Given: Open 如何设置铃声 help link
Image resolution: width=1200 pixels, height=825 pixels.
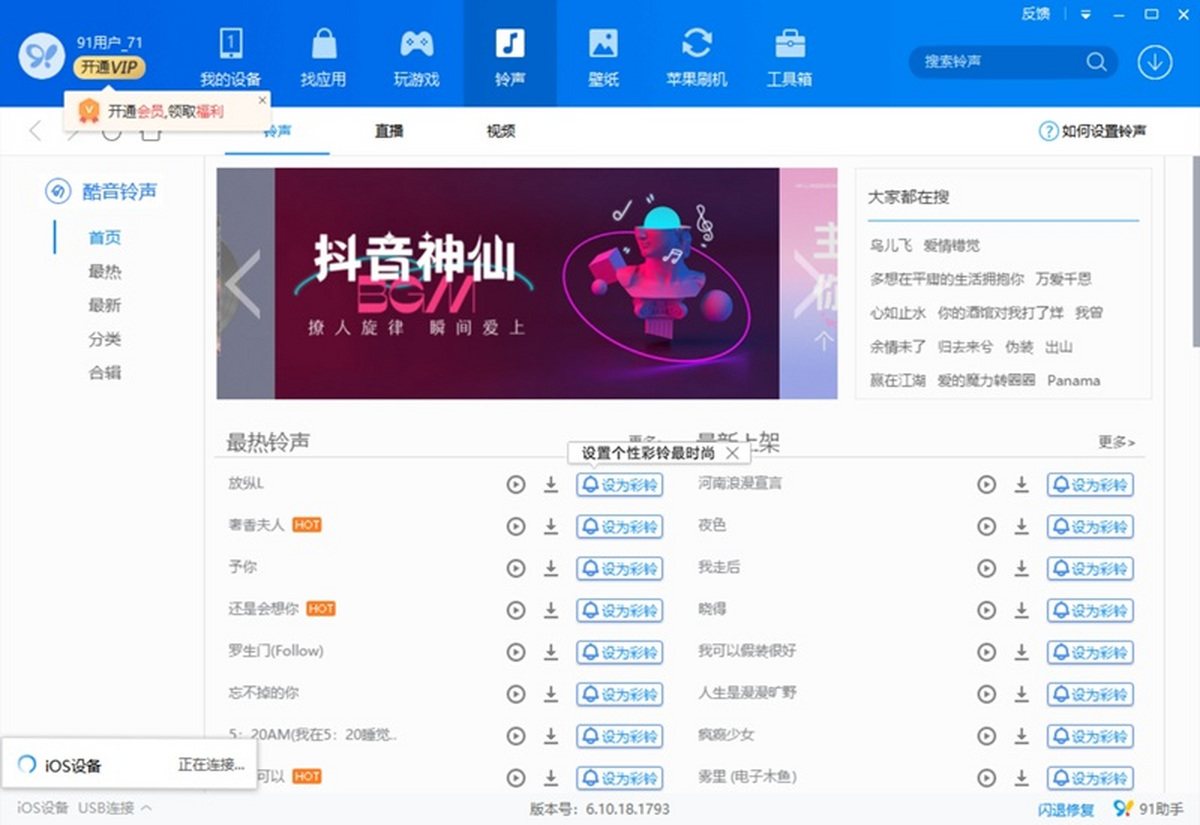Looking at the screenshot, I should [1093, 131].
